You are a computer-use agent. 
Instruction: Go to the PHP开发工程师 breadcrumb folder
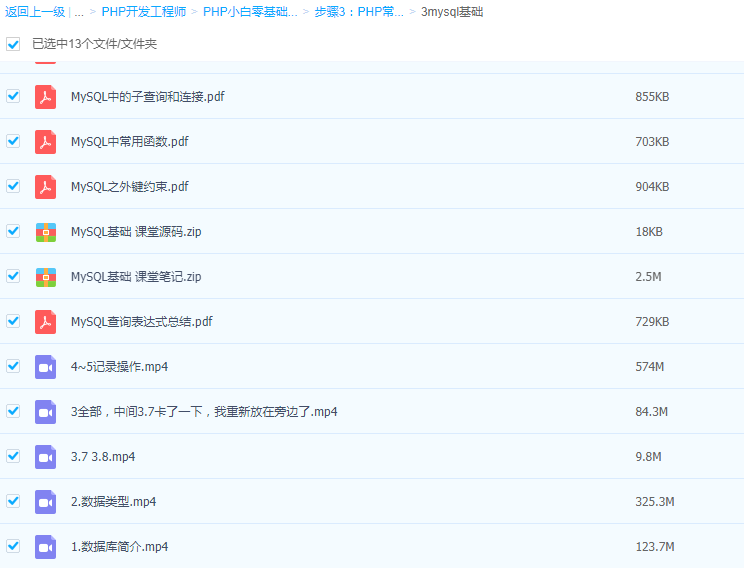point(143,12)
